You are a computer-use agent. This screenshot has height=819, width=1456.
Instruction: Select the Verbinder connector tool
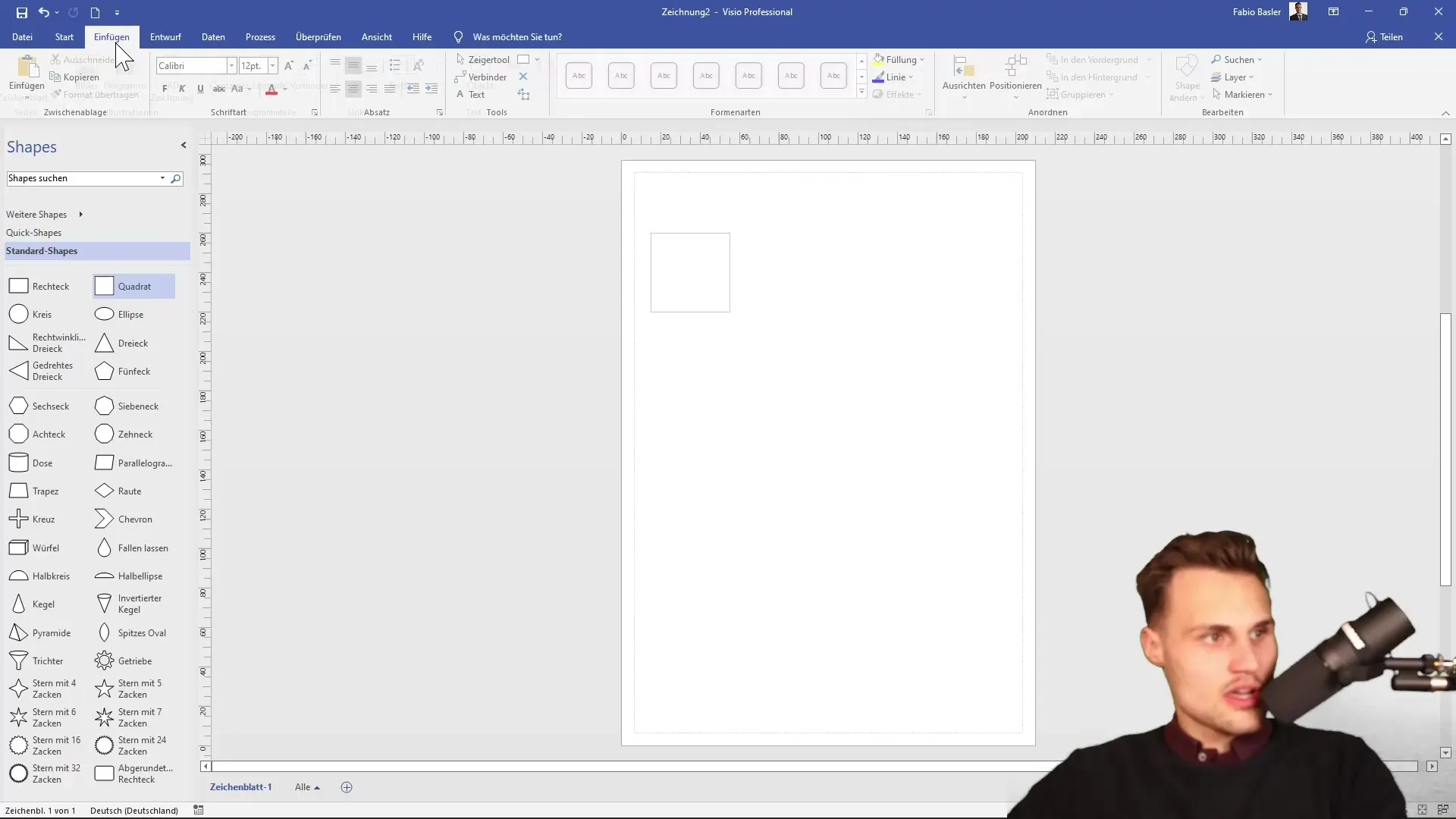(481, 77)
